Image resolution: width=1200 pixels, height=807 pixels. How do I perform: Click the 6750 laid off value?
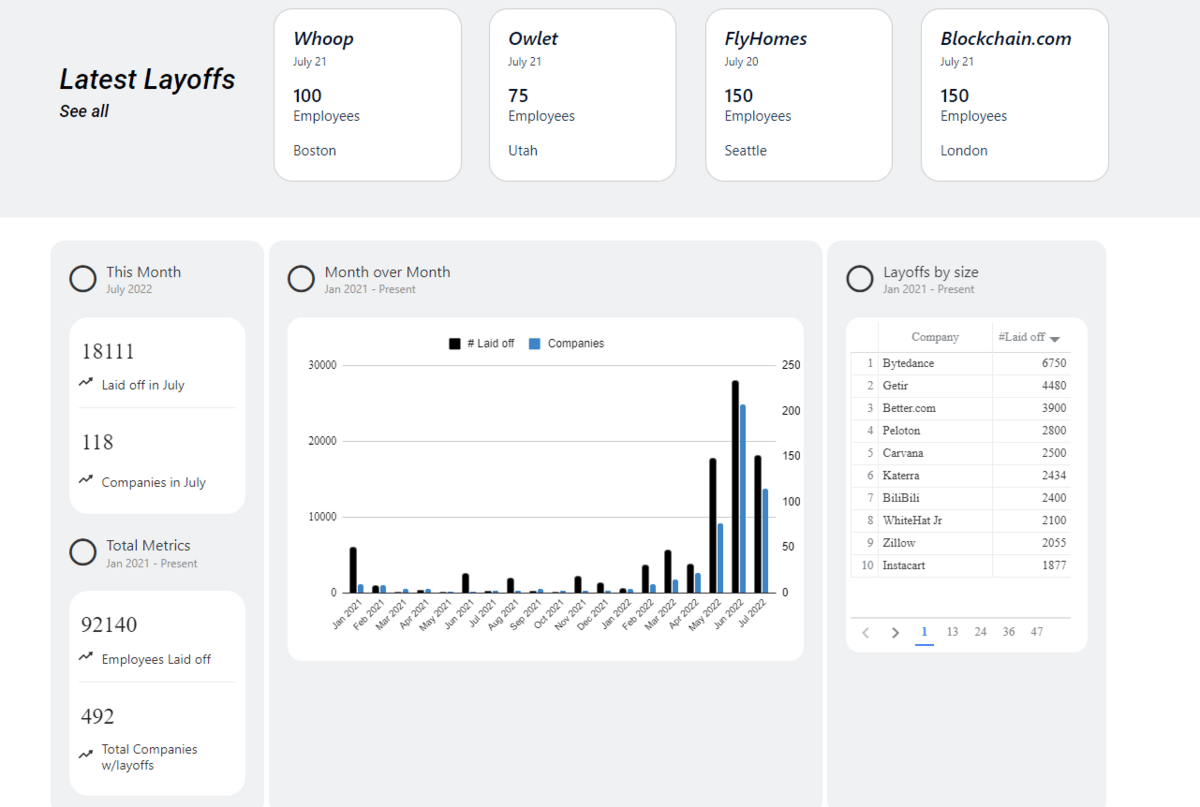click(x=1053, y=363)
